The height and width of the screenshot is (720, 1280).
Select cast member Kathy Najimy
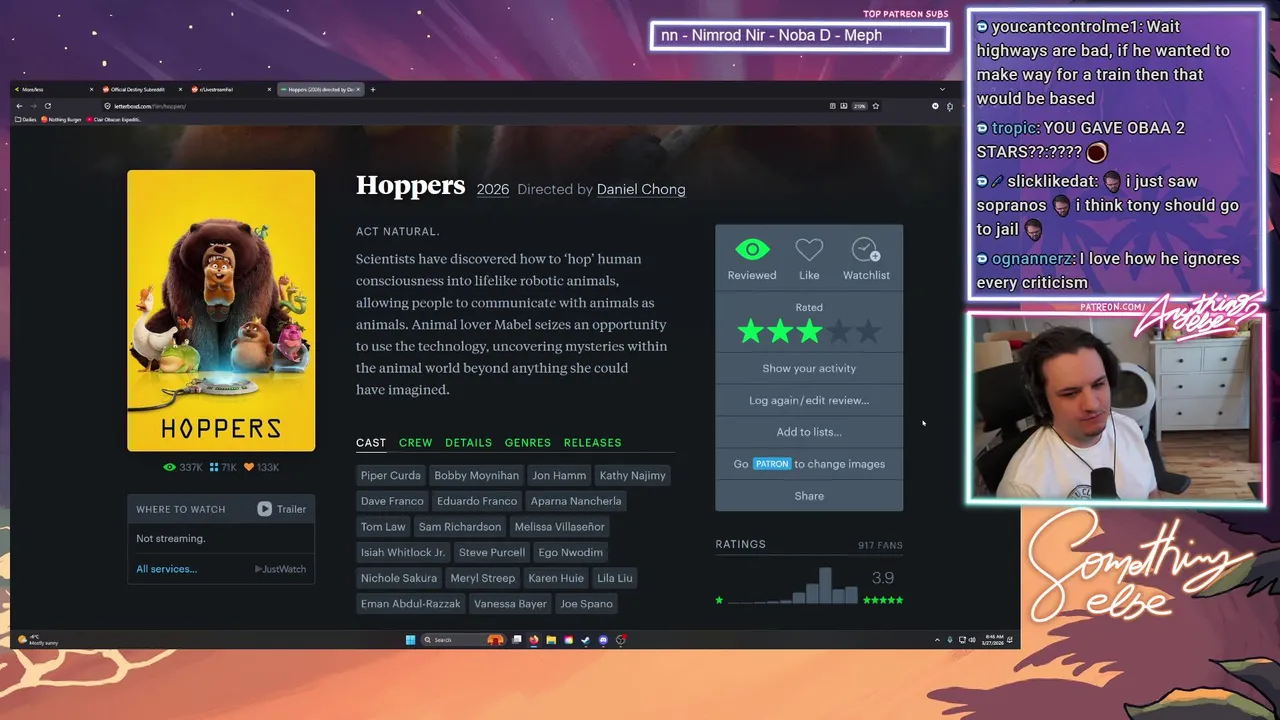tap(632, 475)
